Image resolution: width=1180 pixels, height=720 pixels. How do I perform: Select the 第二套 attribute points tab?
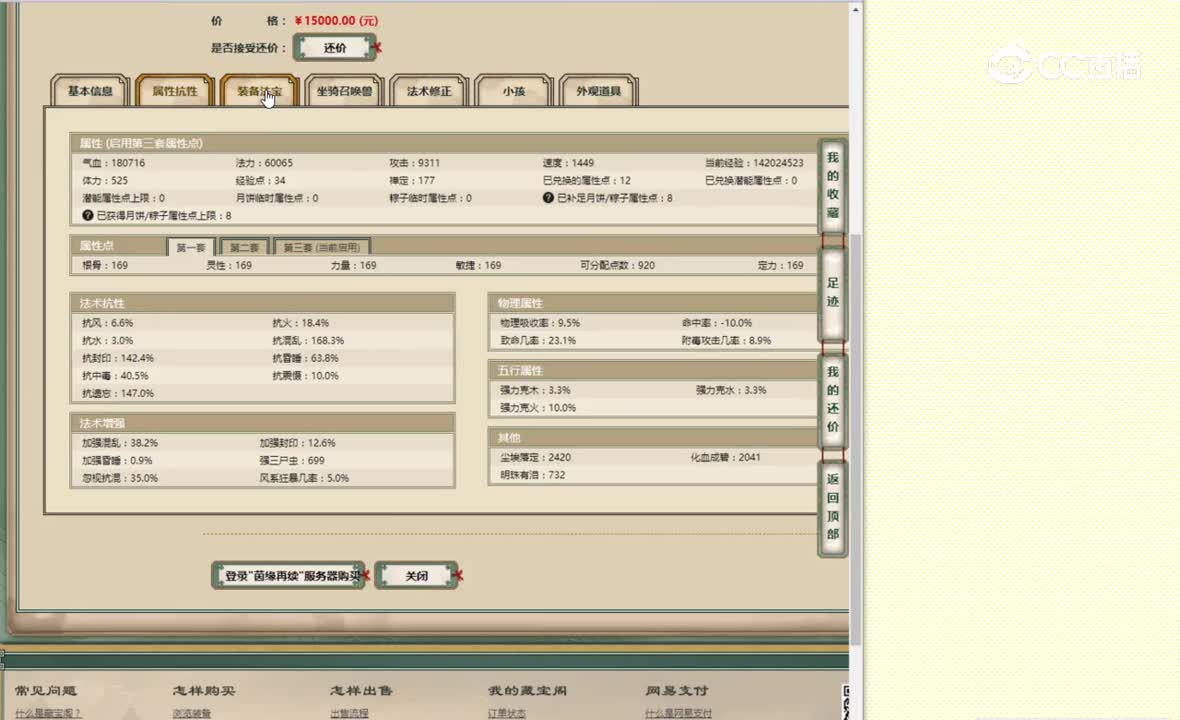[x=245, y=247]
